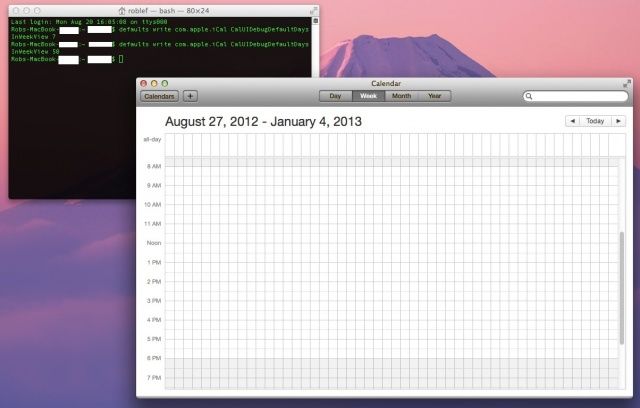
Task: Click Terminal's full screen arrow icon
Action: (x=313, y=9)
